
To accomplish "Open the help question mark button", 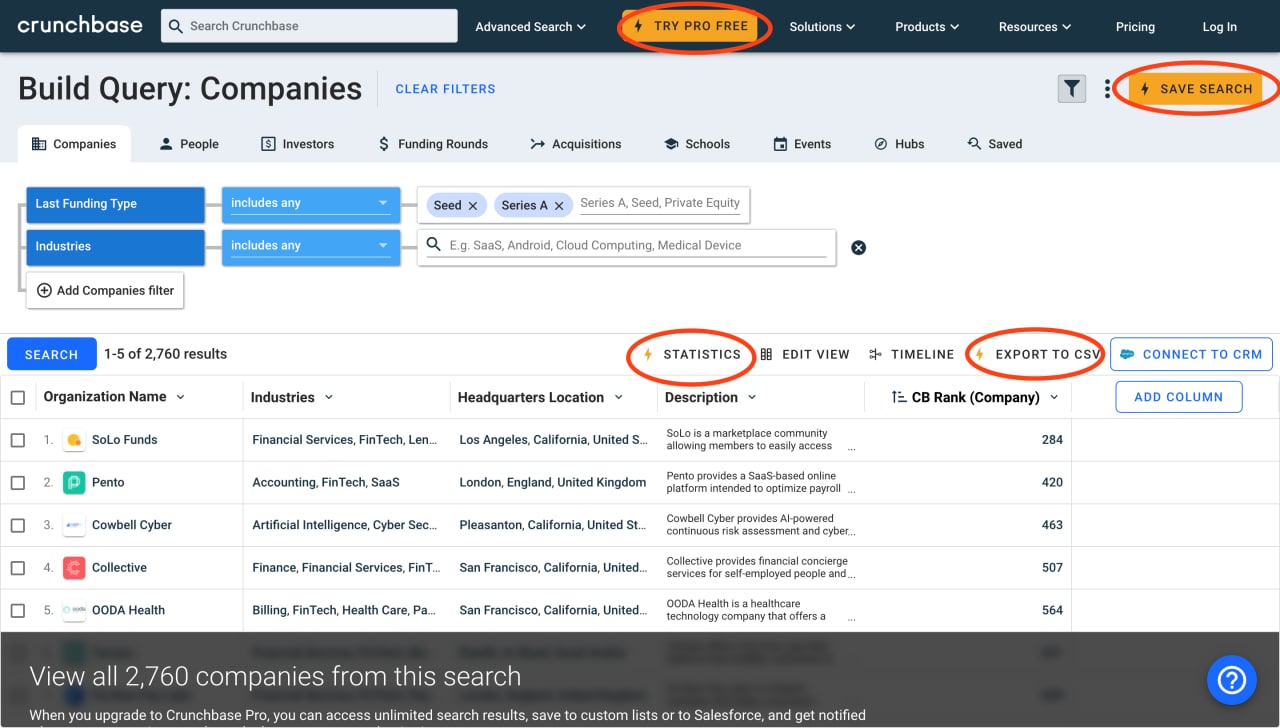I will [1231, 680].
